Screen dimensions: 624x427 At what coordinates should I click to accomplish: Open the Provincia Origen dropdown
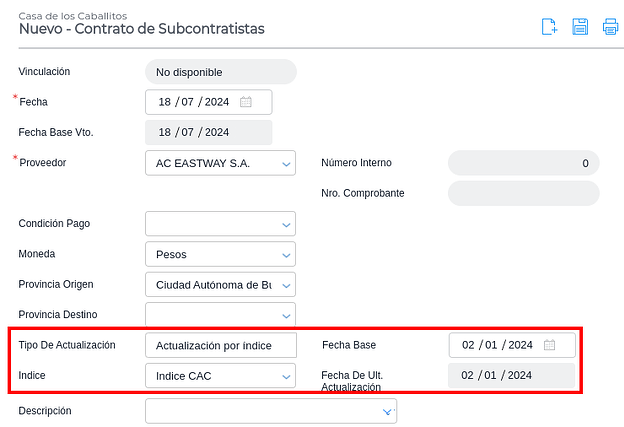pyautogui.click(x=287, y=285)
